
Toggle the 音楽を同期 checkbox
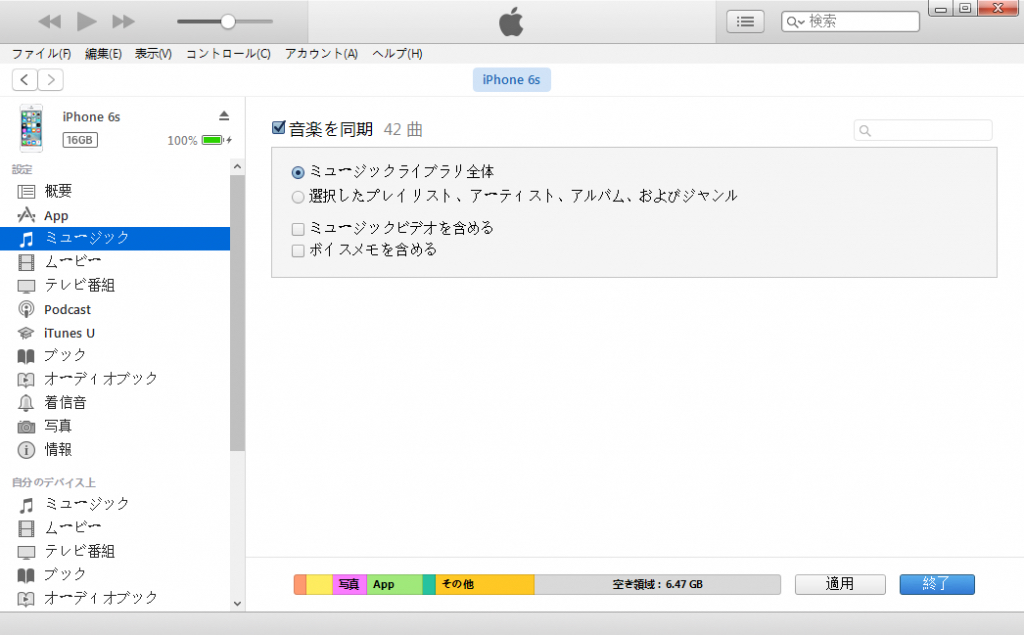pyautogui.click(x=279, y=127)
